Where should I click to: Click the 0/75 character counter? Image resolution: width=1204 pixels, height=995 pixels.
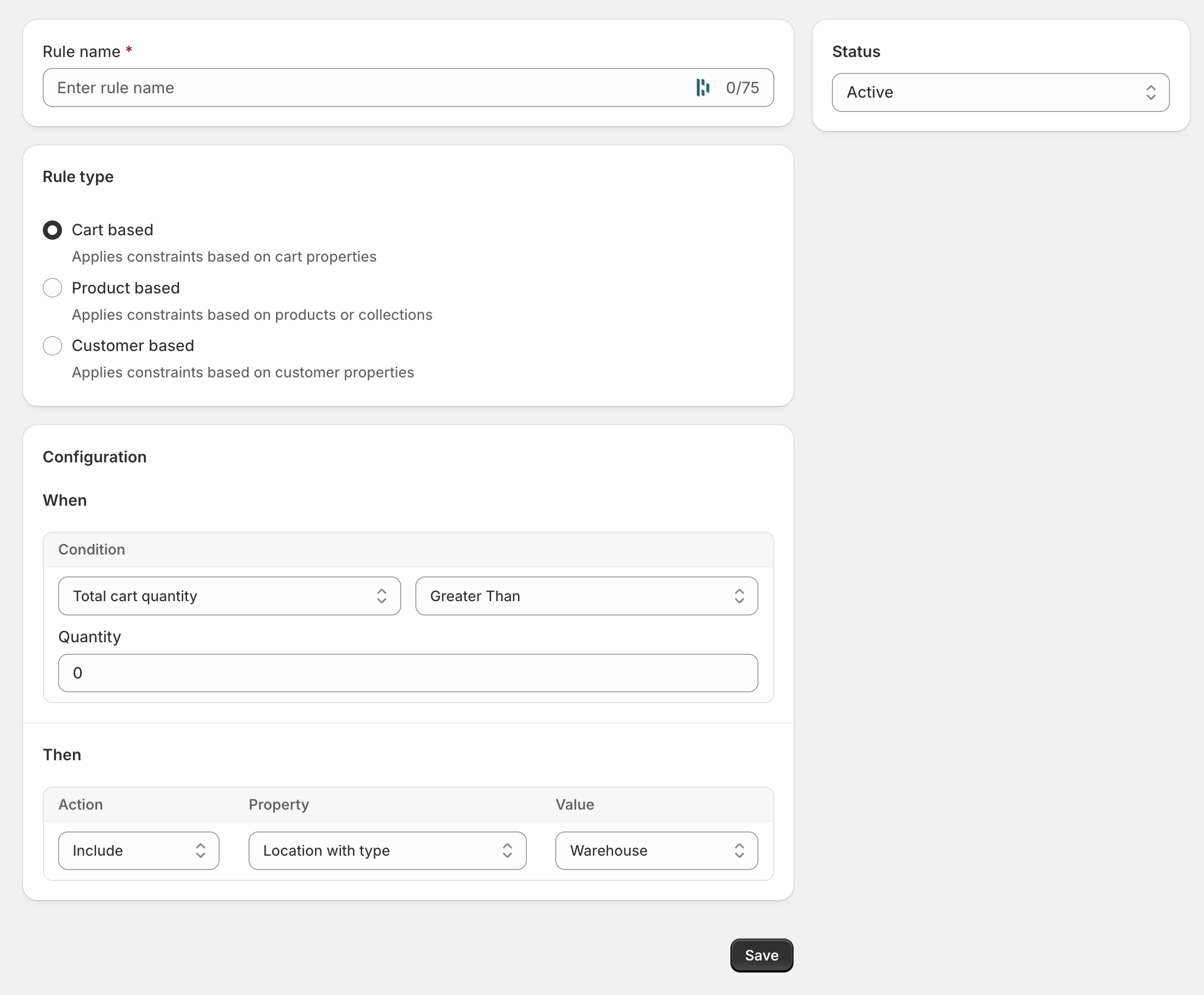point(742,87)
